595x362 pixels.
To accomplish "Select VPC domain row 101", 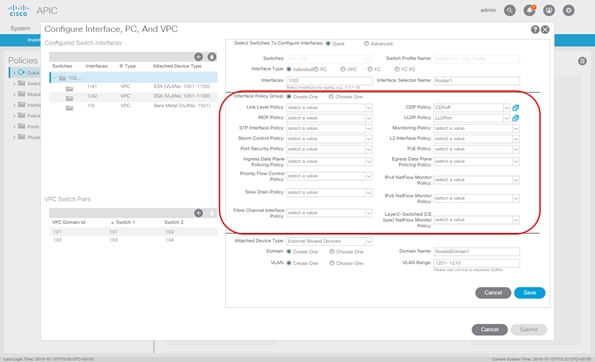I will coord(133,231).
